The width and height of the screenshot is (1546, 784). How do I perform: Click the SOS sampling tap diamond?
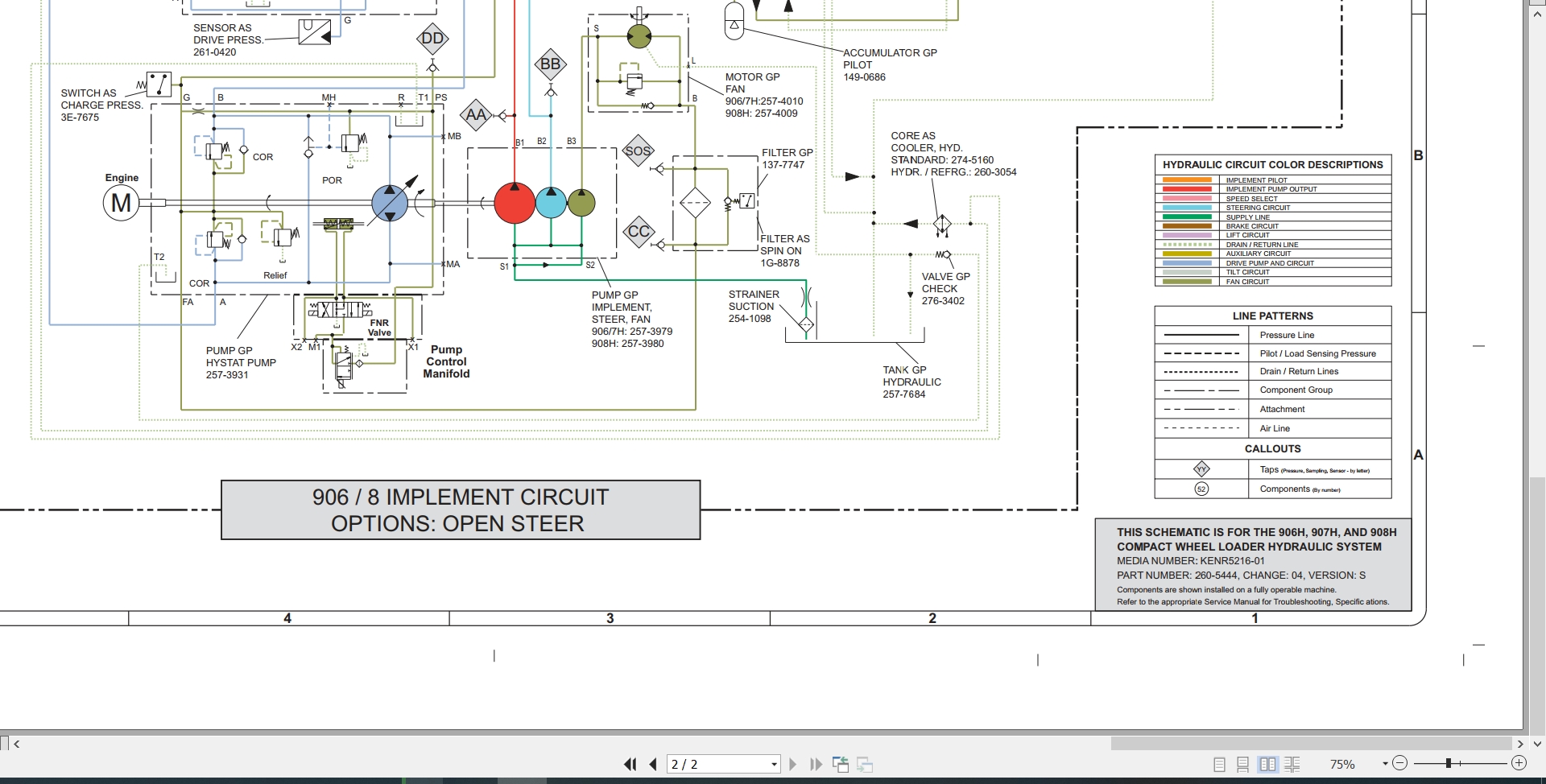[638, 151]
